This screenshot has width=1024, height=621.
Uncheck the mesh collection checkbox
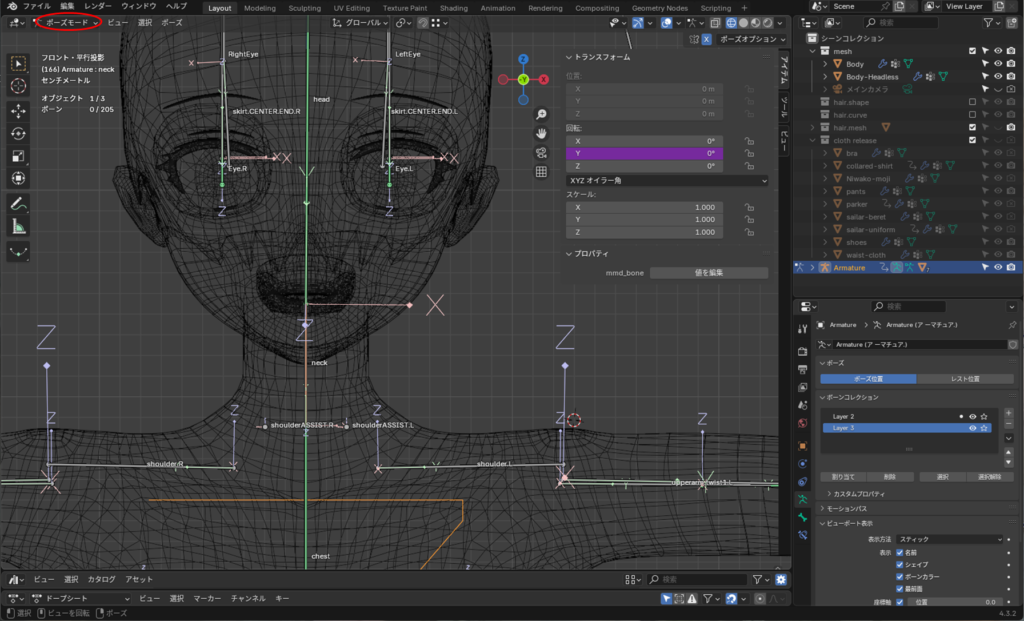click(972, 51)
